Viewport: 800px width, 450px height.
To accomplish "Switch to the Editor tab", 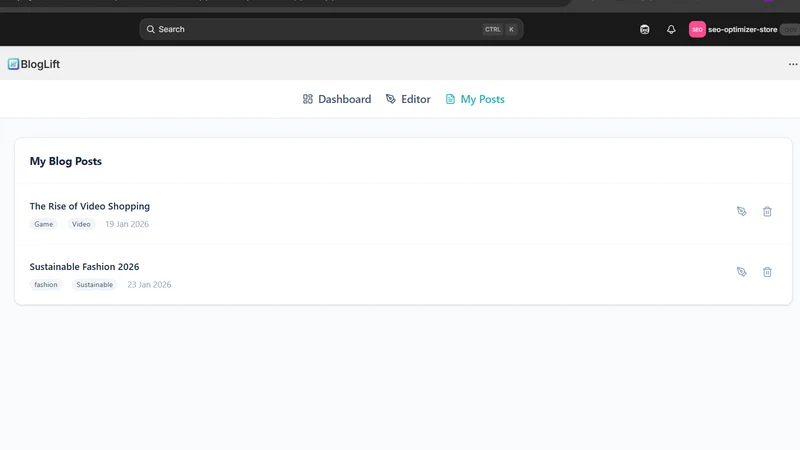I will point(408,99).
